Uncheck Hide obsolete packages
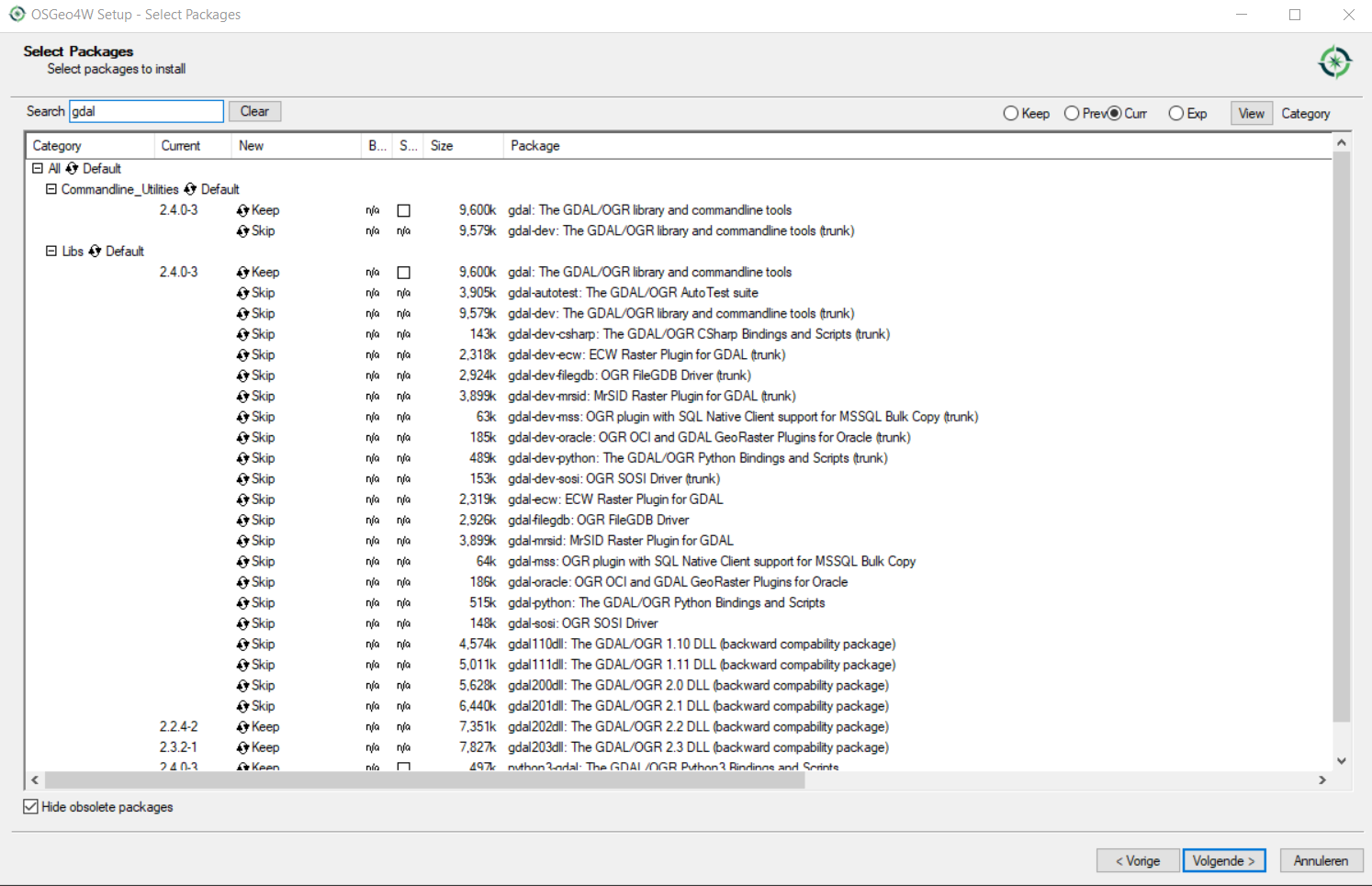This screenshot has height=886, width=1372. coord(30,806)
